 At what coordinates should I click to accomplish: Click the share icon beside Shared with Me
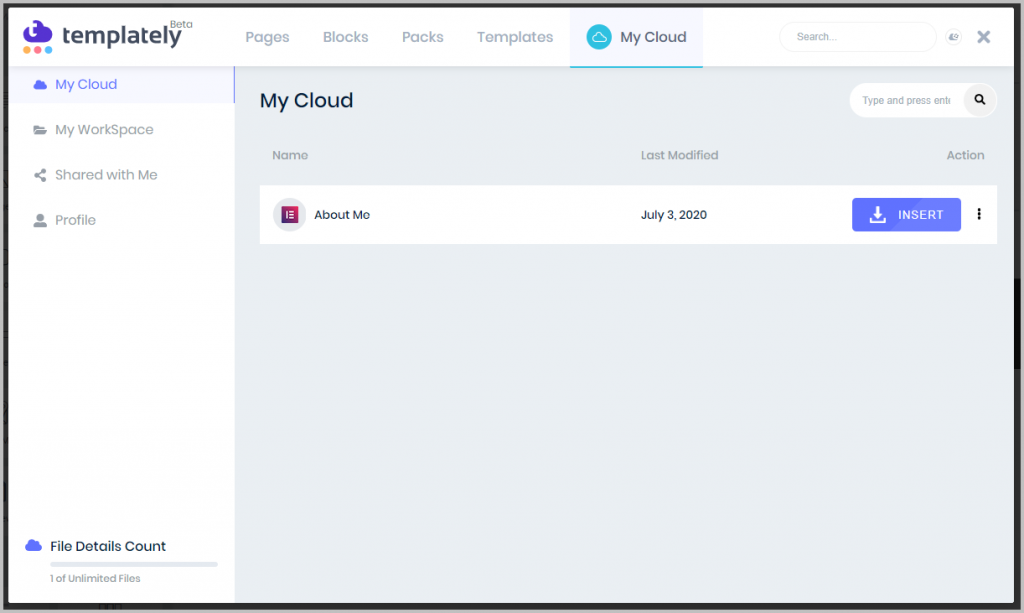40,175
